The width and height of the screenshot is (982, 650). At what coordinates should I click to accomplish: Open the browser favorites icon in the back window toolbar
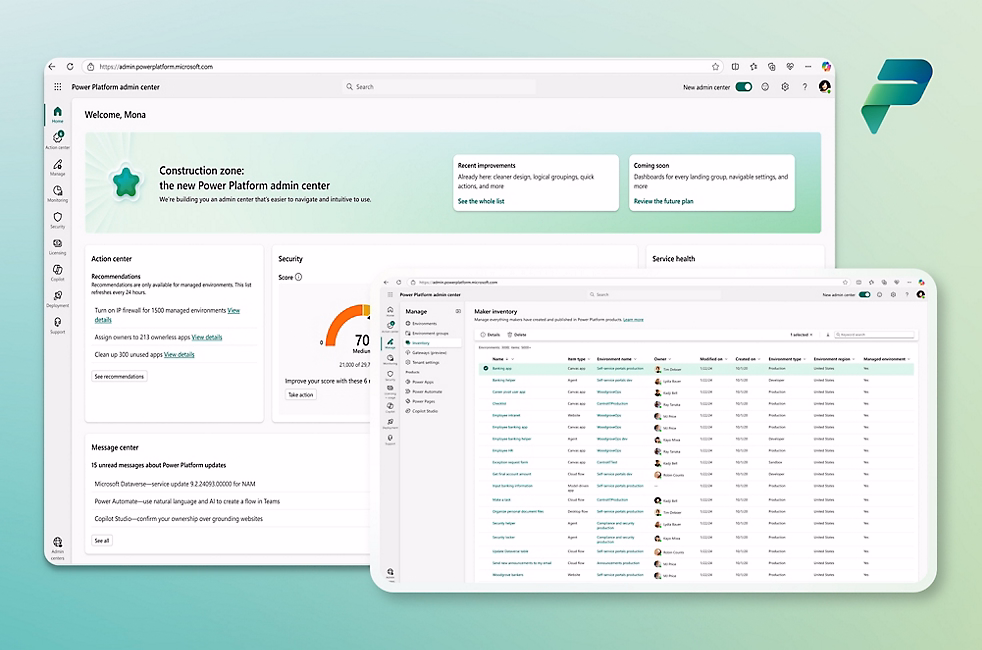pyautogui.click(x=753, y=66)
